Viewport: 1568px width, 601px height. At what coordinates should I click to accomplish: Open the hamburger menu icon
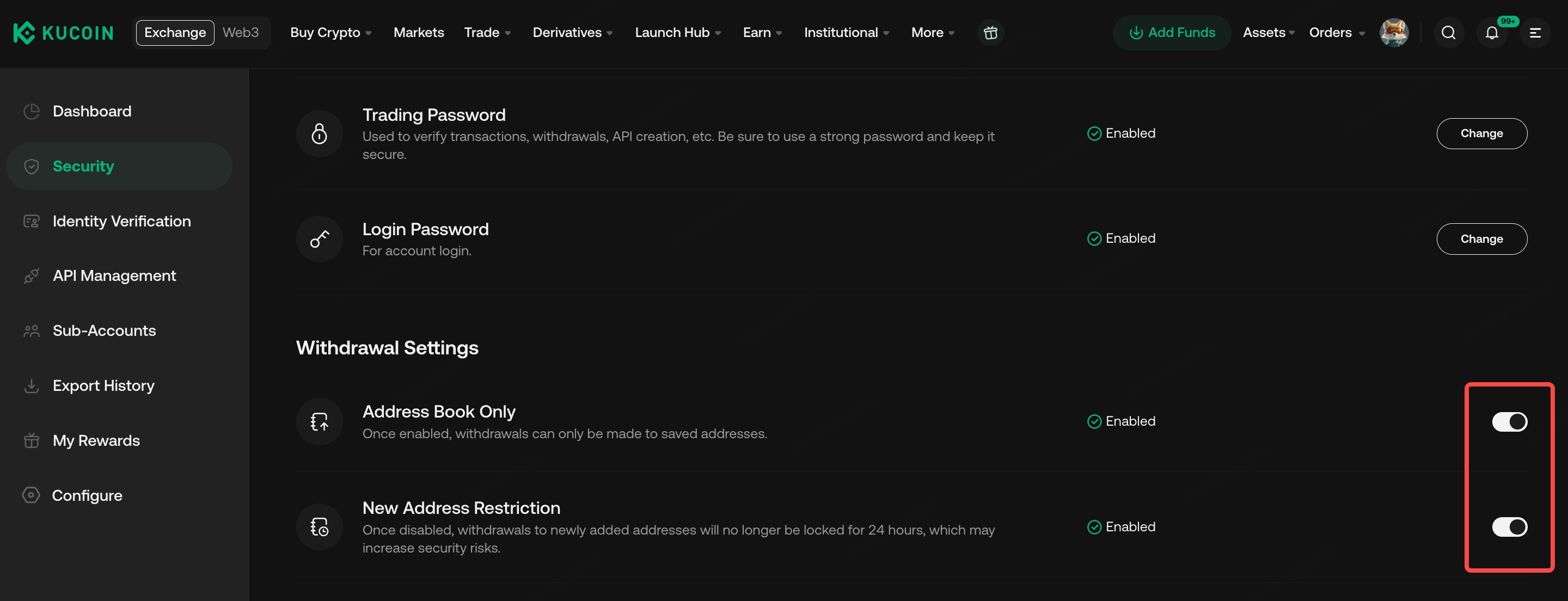point(1535,32)
